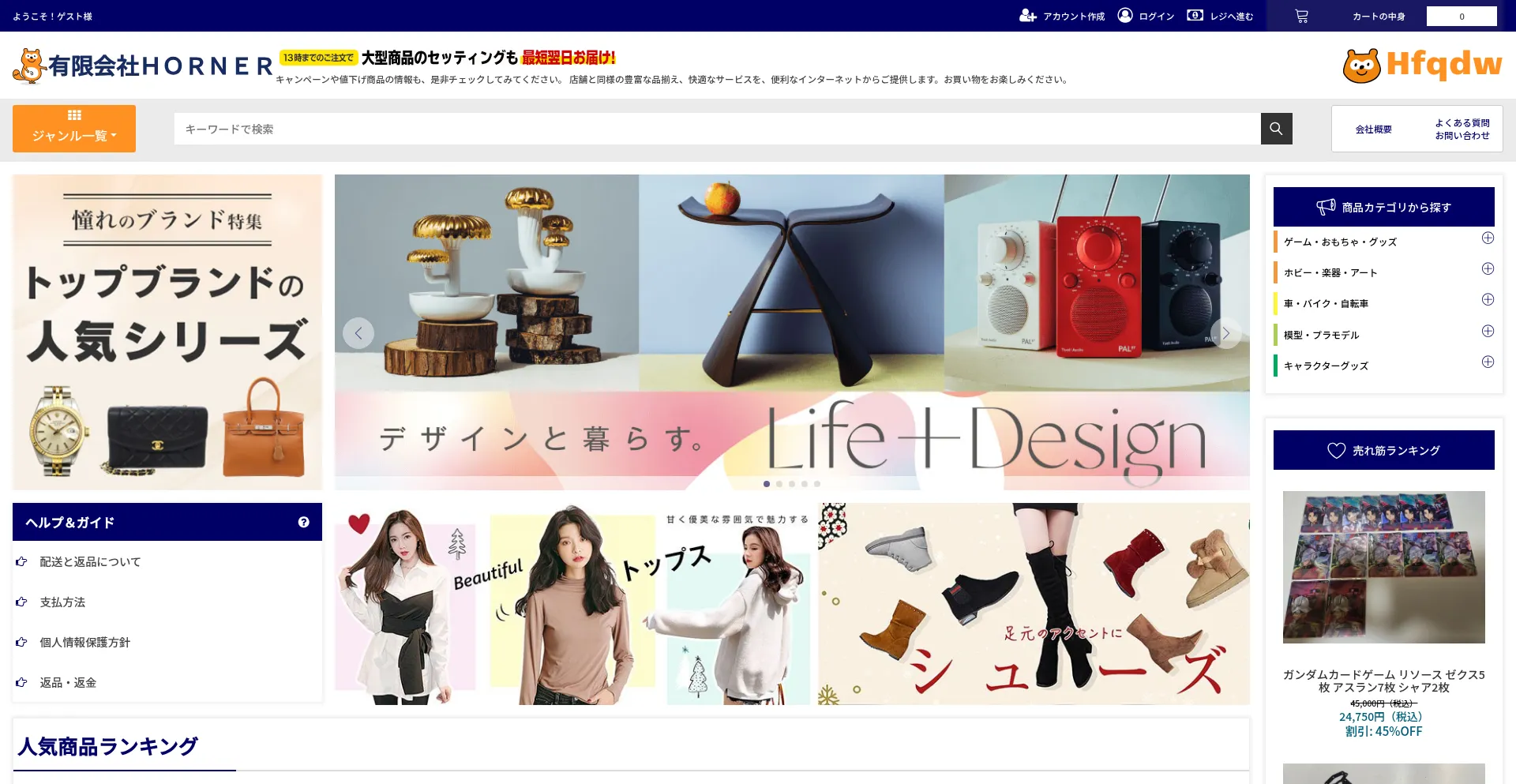Click the HORNER fox logo

click(29, 66)
